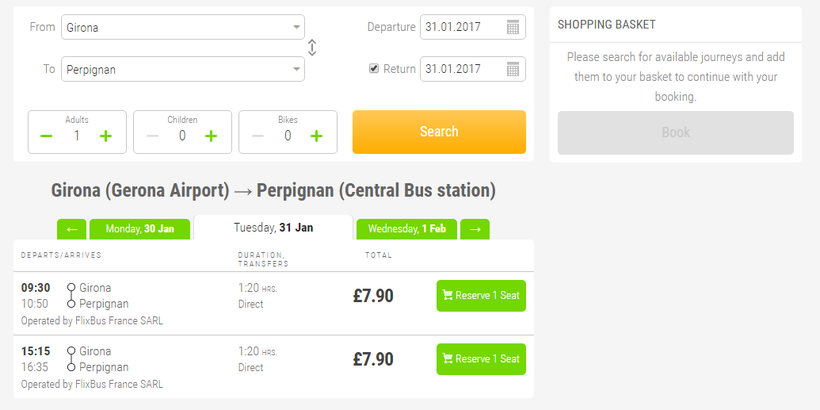Increase Adults count with plus icon
The height and width of the screenshot is (410, 820).
click(x=106, y=136)
